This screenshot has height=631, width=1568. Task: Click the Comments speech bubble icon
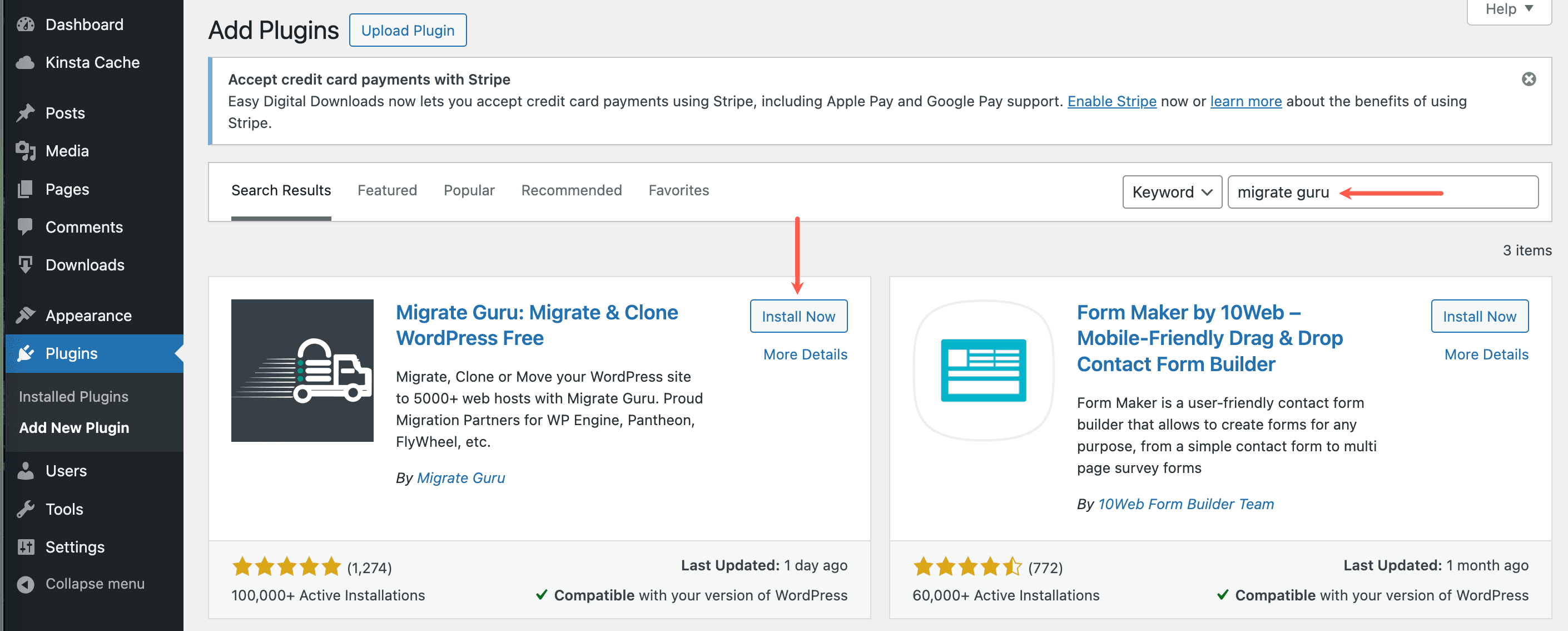point(26,226)
